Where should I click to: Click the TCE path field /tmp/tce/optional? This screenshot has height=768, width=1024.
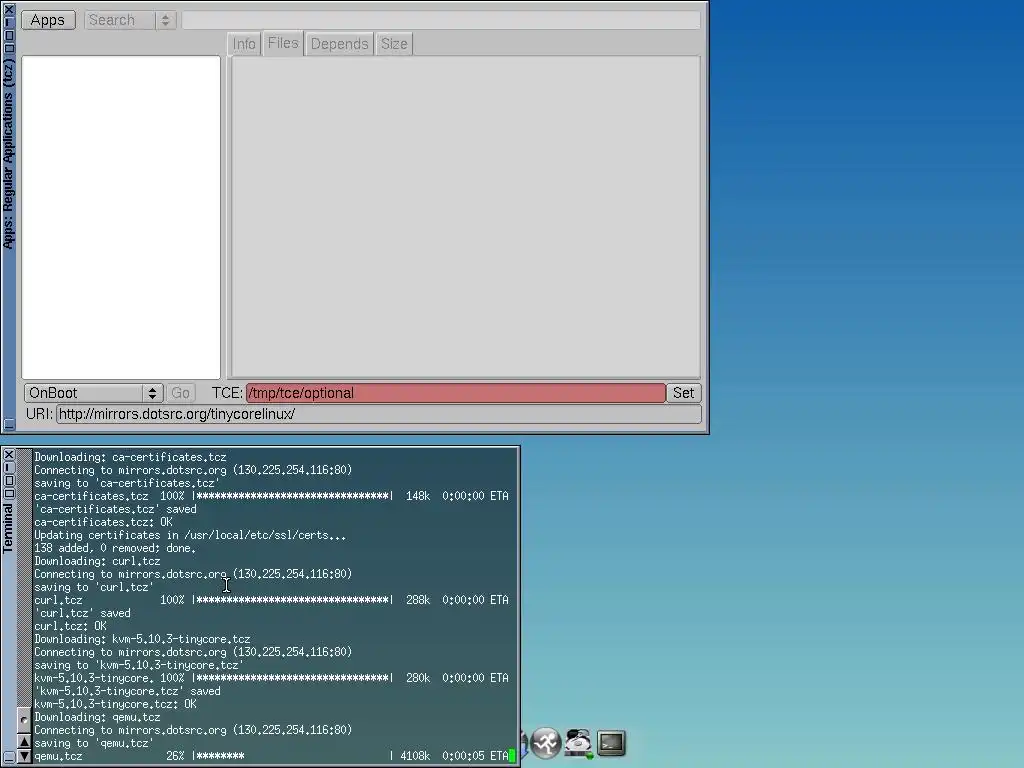455,393
